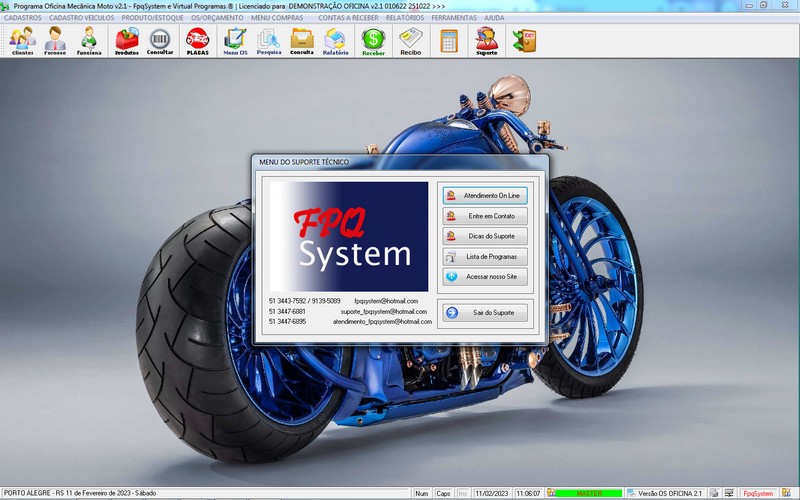Click the phone number 51 3443-7592 / 9139-5089
This screenshot has width=800, height=500.
point(304,301)
